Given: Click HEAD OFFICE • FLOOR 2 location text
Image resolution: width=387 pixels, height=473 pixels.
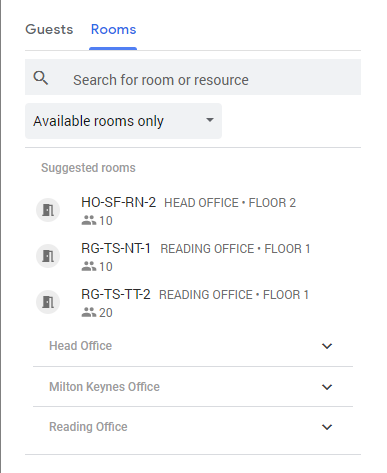Looking at the screenshot, I should (230, 203).
